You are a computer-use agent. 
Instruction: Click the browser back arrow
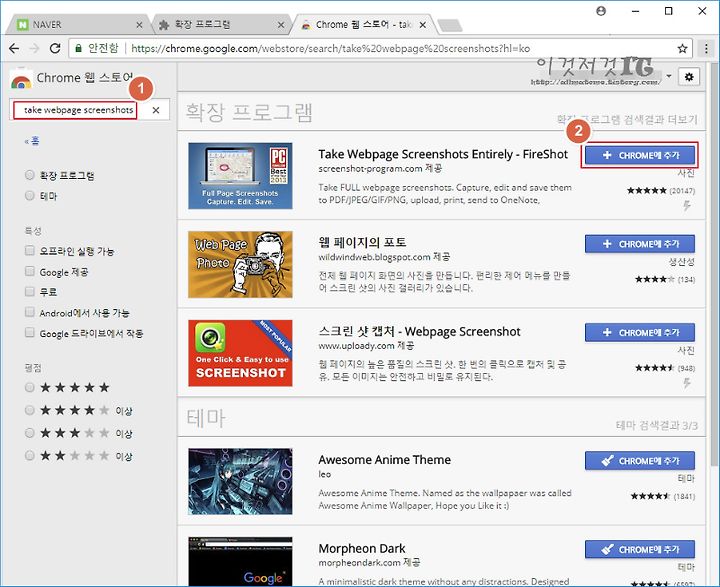tap(14, 48)
